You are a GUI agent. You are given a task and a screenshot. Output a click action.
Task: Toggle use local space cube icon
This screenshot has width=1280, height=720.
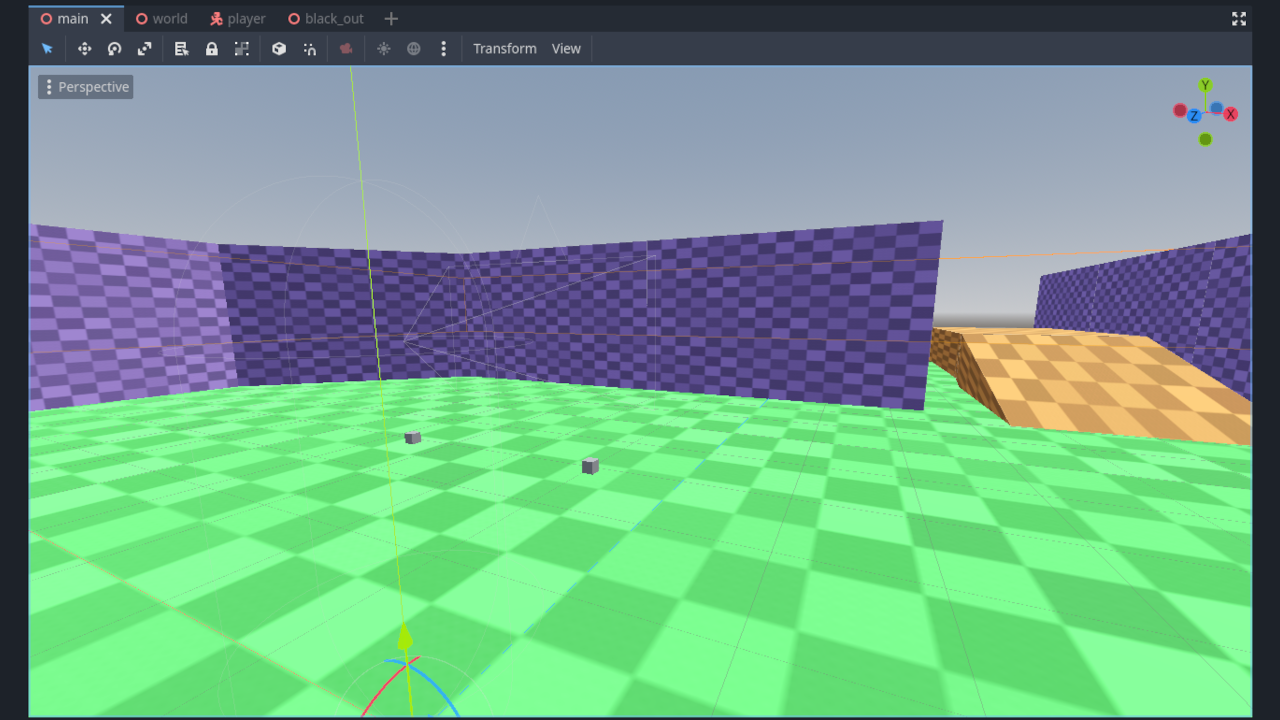pyautogui.click(x=279, y=48)
